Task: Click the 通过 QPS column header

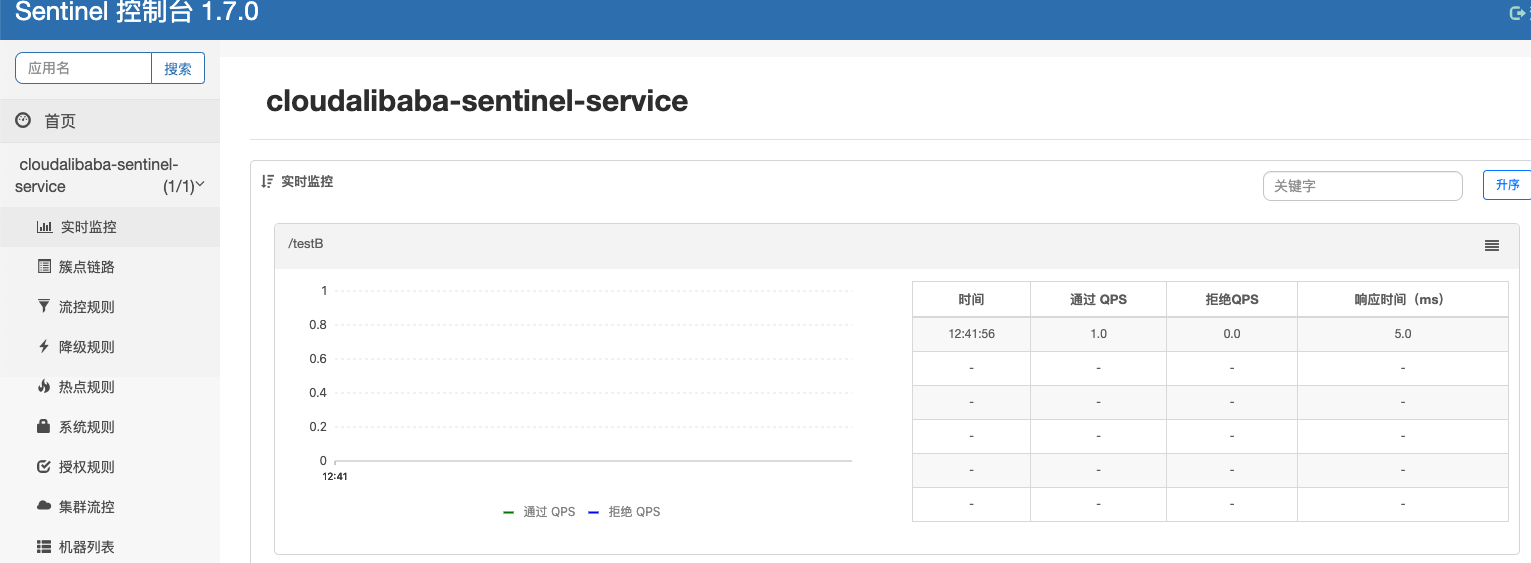Action: click(1098, 299)
